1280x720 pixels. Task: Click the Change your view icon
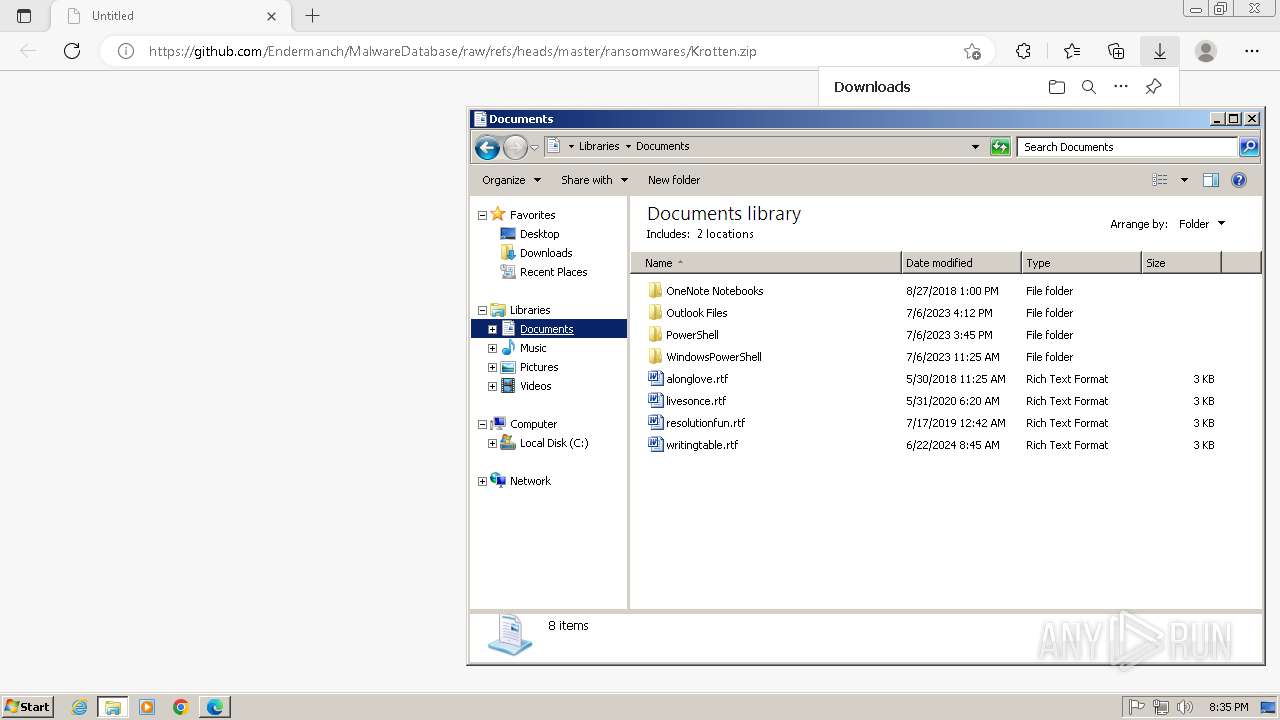[1160, 180]
